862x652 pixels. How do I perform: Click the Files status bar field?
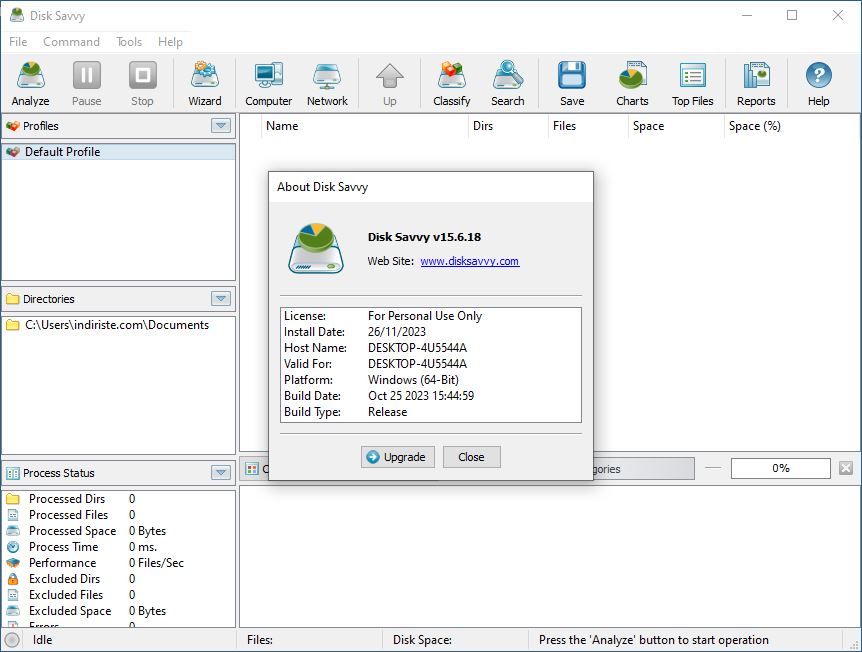click(311, 640)
